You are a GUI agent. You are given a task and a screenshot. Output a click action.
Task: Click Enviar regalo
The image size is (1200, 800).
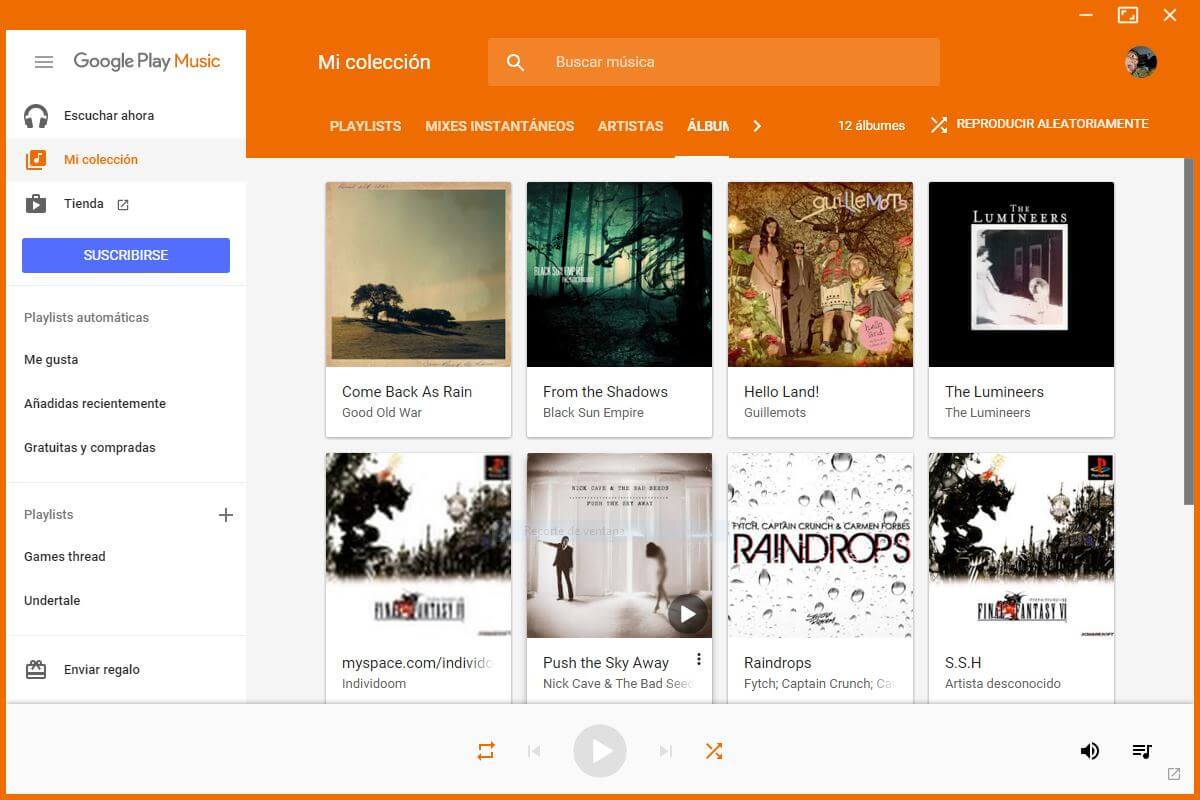click(102, 670)
